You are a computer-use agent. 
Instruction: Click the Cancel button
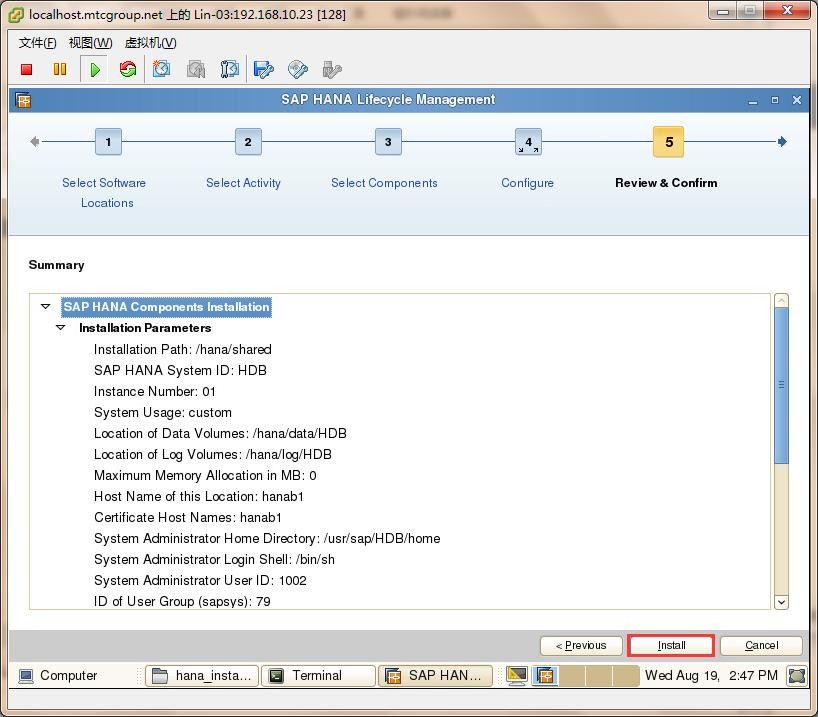[x=761, y=646]
